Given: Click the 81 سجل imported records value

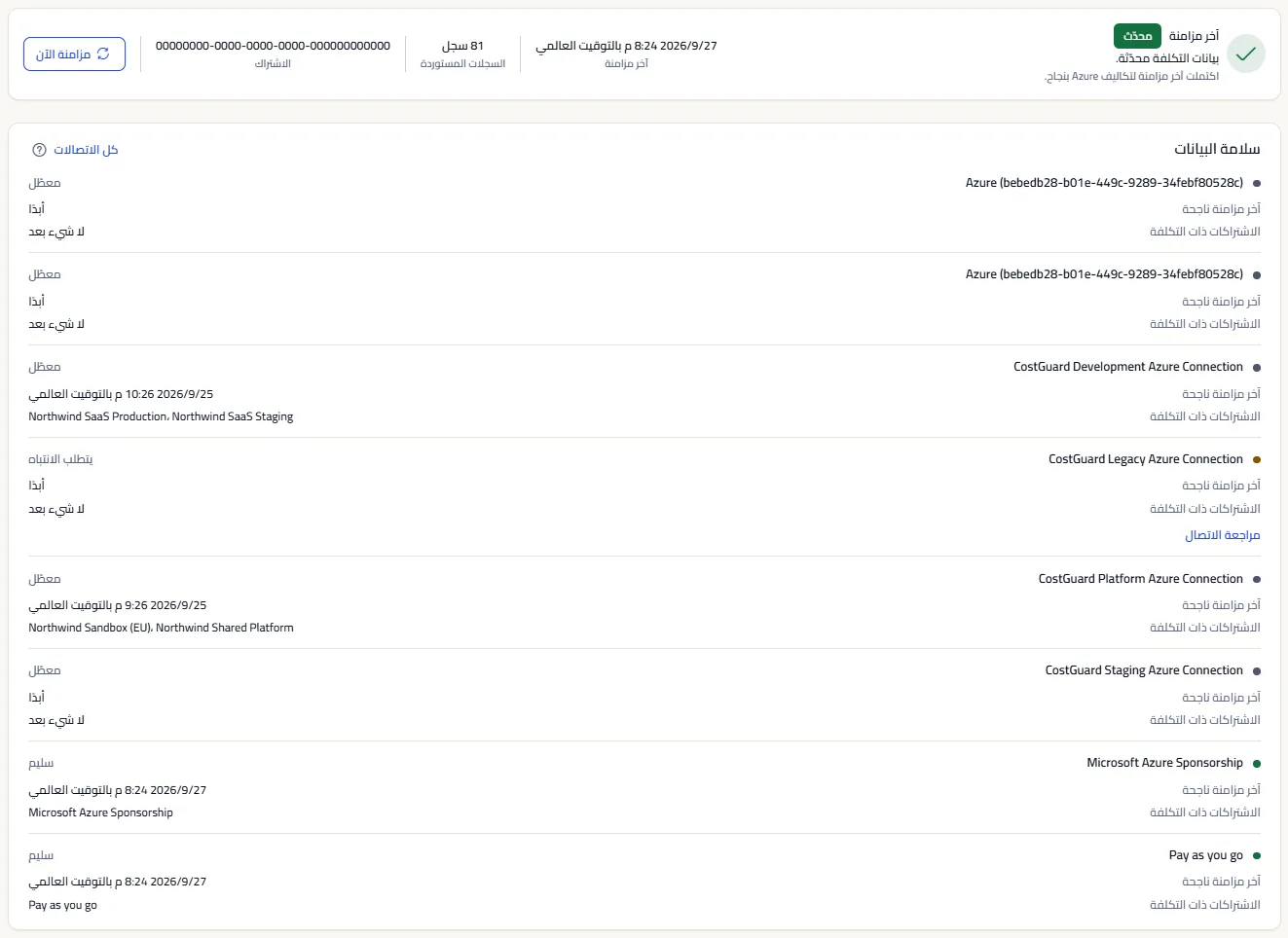Looking at the screenshot, I should coord(462,46).
